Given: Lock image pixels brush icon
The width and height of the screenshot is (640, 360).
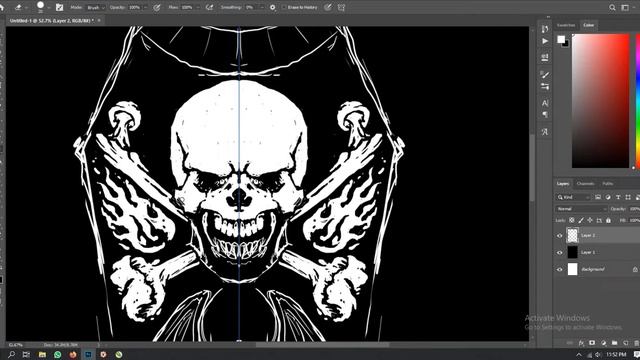Looking at the screenshot, I should click(x=581, y=220).
